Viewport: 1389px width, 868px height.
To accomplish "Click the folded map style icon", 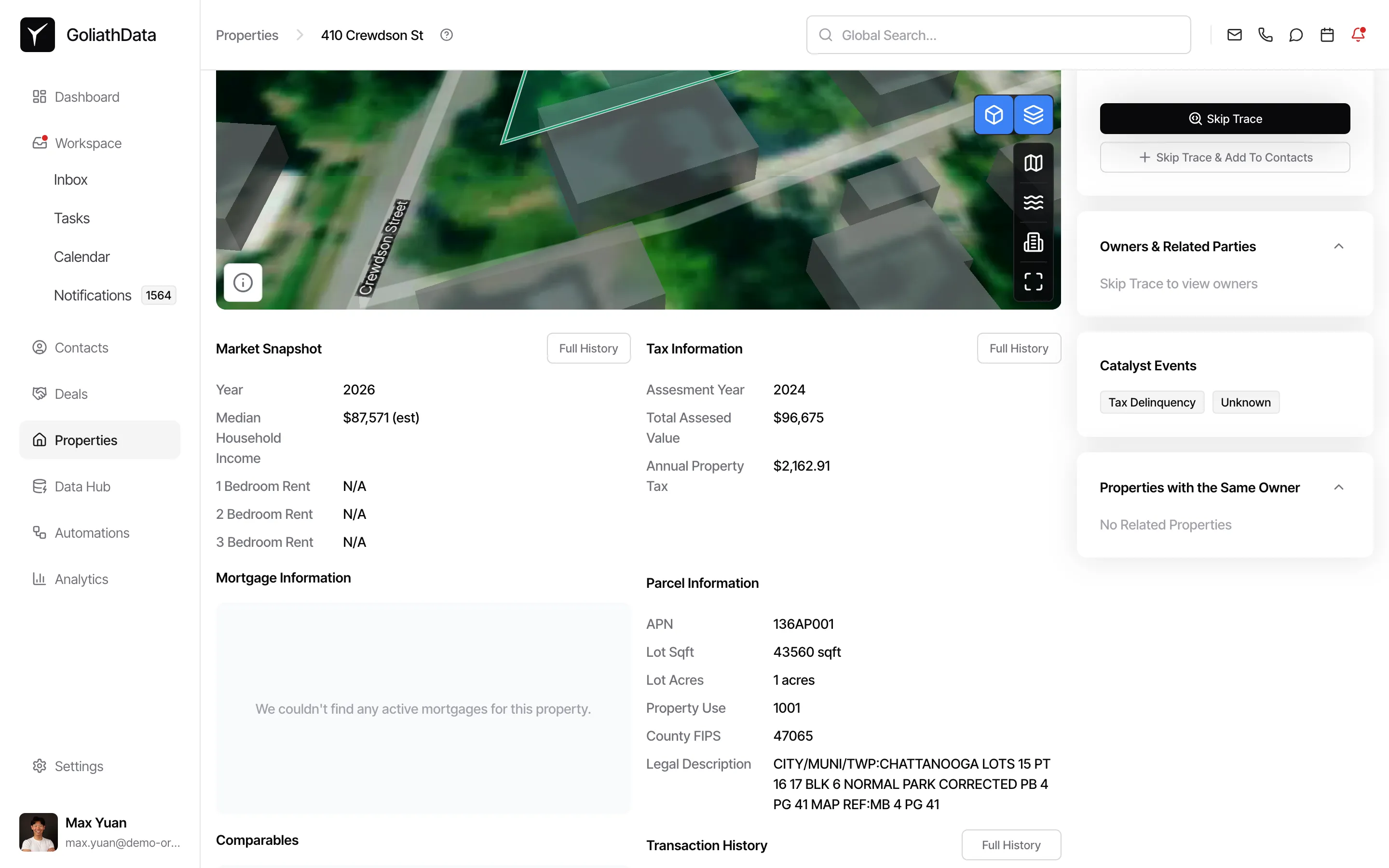I will 1033,163.
